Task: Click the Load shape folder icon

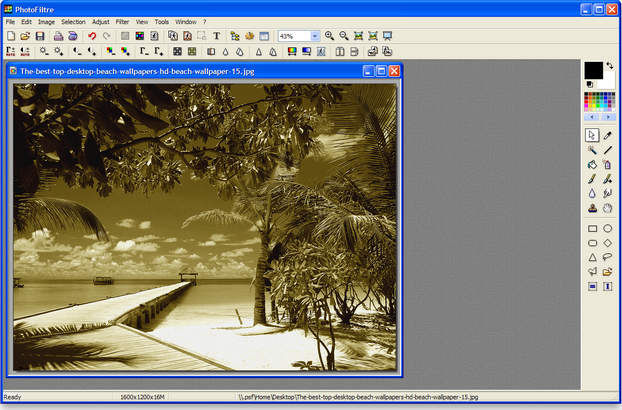Action: tap(607, 272)
